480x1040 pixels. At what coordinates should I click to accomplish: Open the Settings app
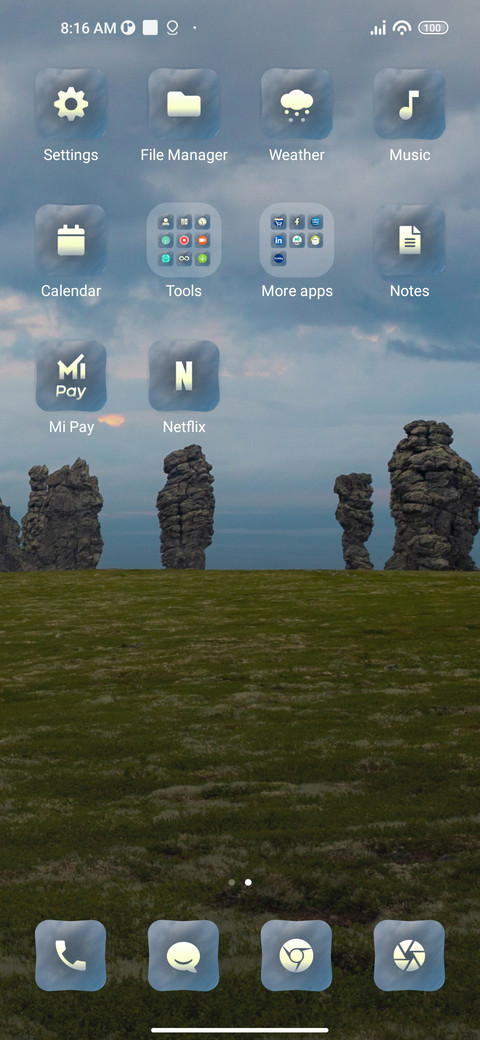point(71,104)
